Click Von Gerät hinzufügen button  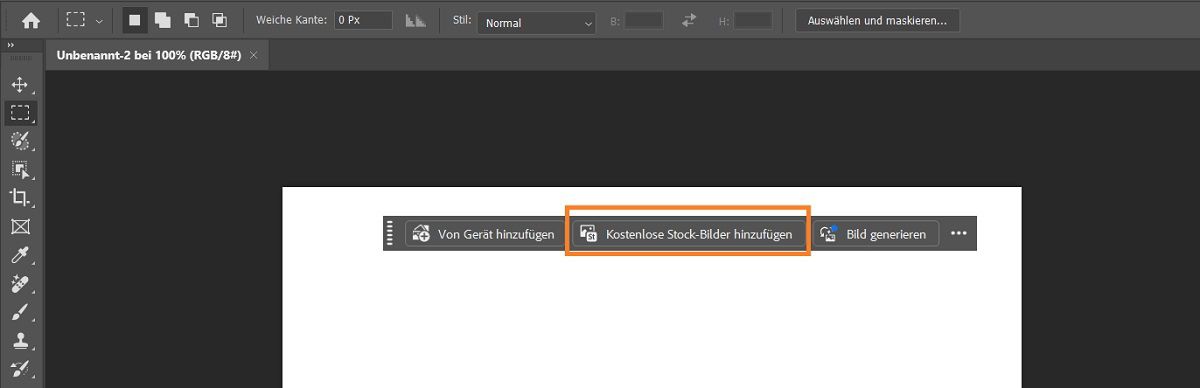point(484,234)
